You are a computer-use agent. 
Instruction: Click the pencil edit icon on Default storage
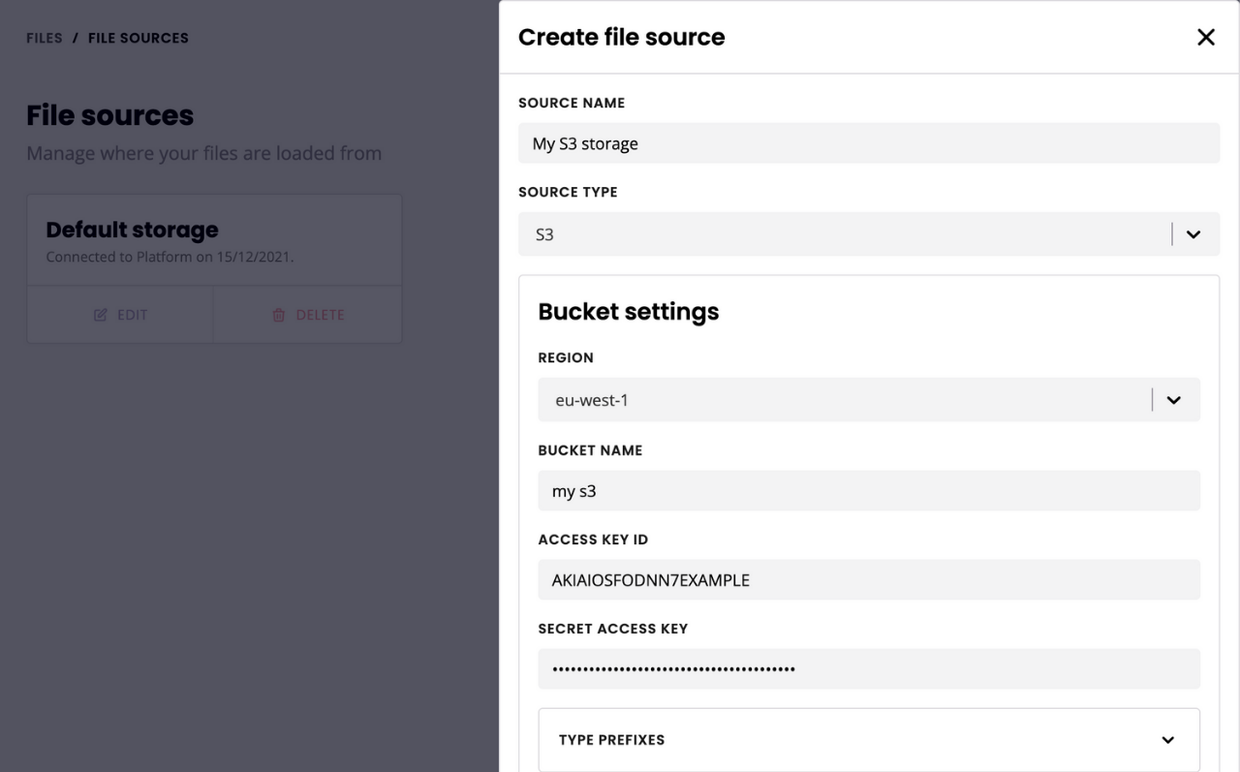pos(100,315)
